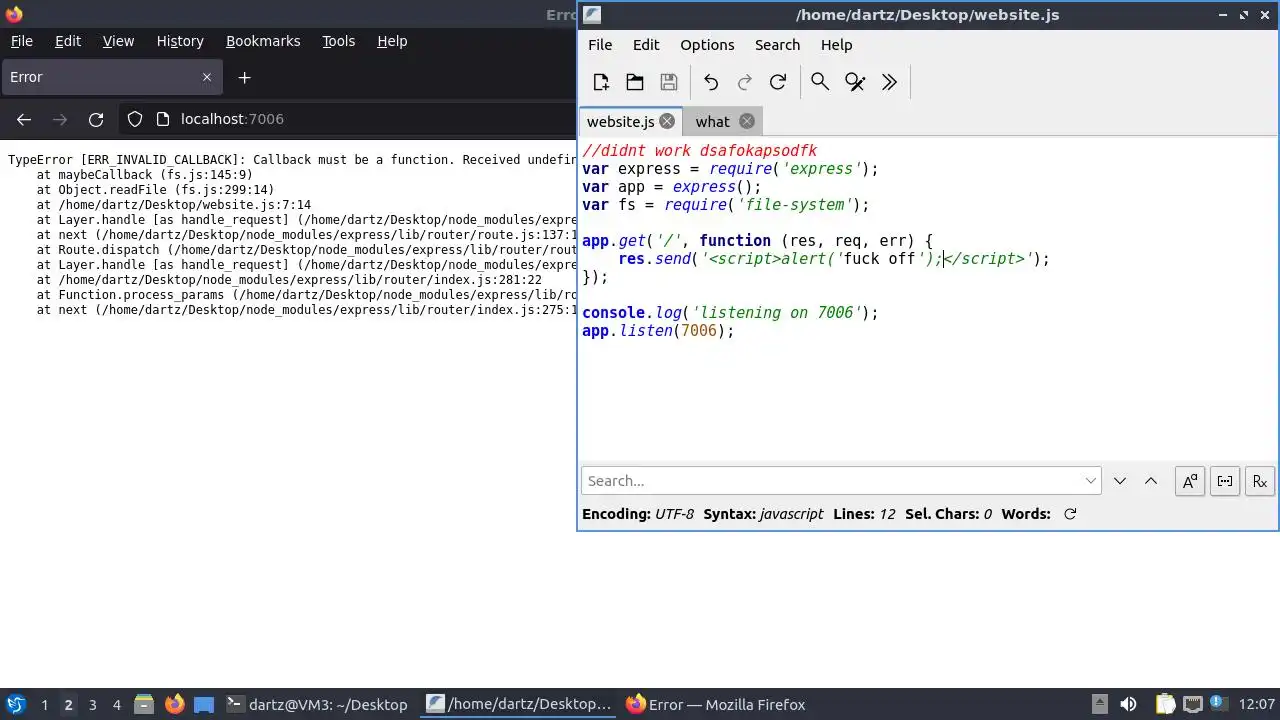Image resolution: width=1280 pixels, height=720 pixels.
Task: Click the blue show desktop taskbar icon
Action: [x=203, y=704]
